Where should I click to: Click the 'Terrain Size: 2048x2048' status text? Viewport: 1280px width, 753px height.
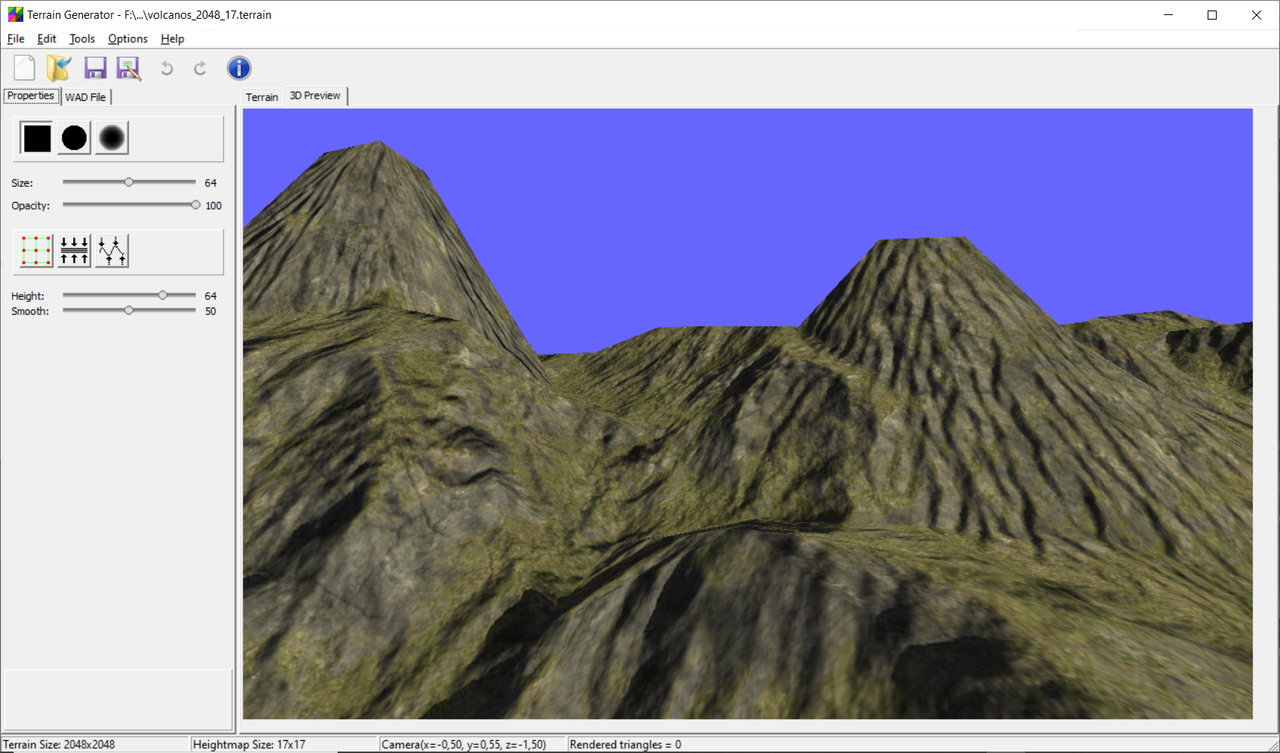pos(58,745)
